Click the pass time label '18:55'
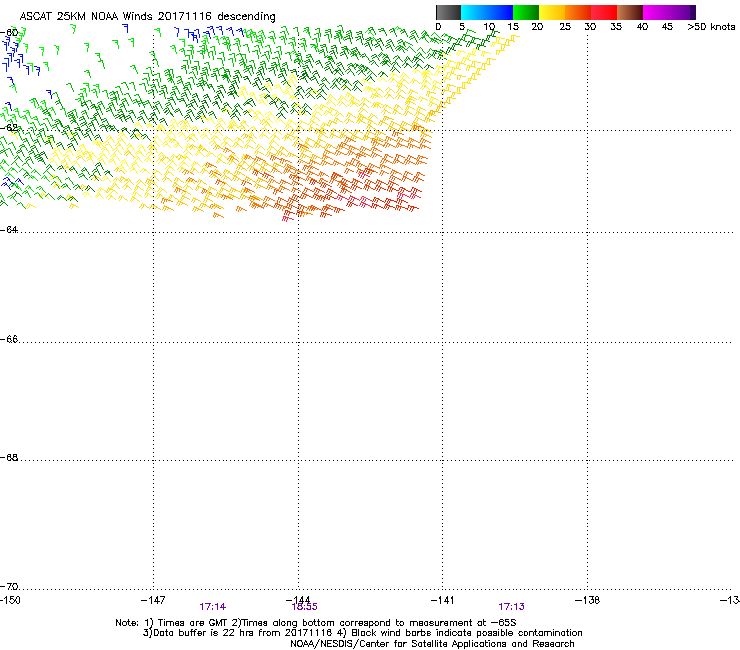740x650 pixels. (305, 607)
